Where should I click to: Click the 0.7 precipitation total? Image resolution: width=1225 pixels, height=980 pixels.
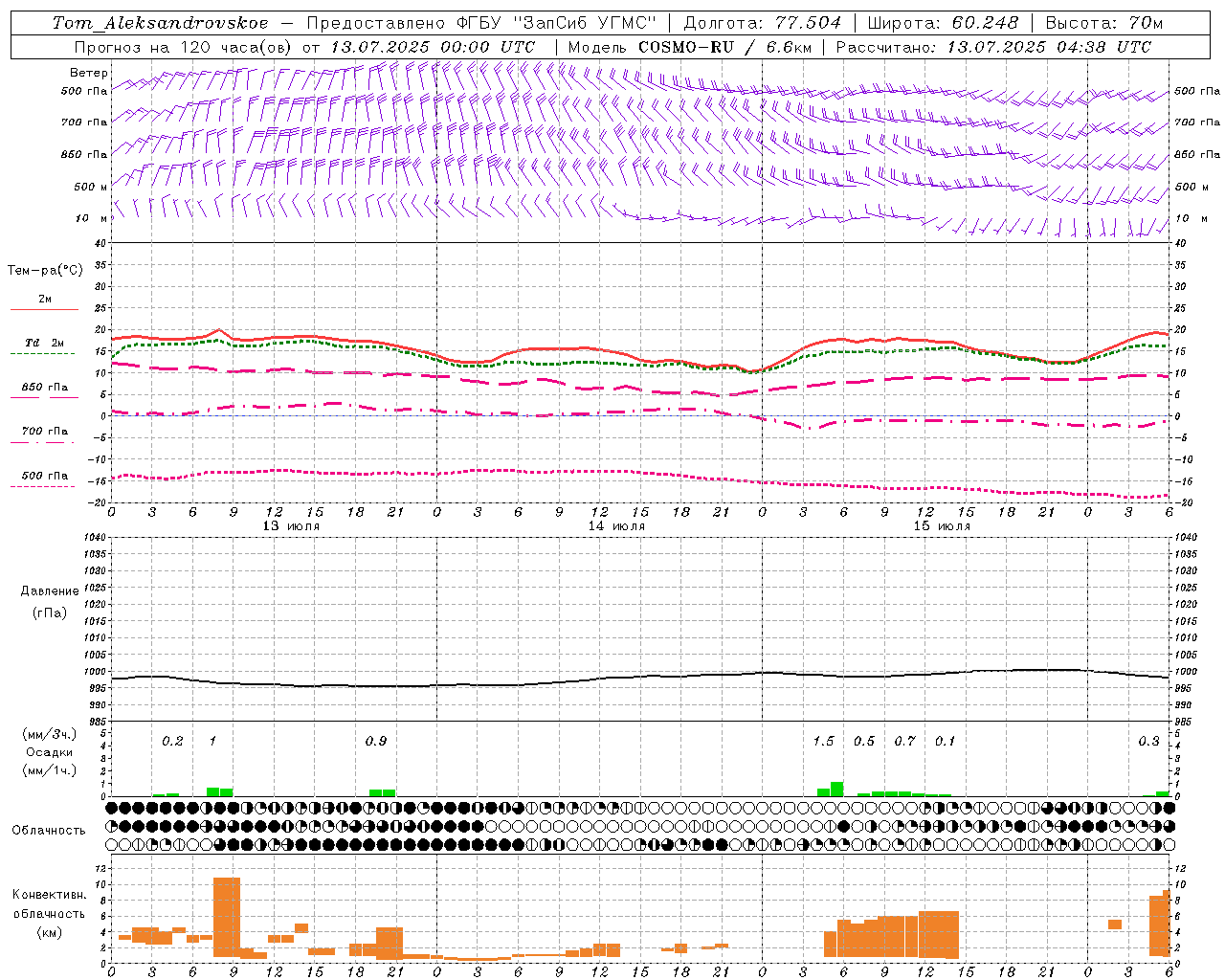click(x=905, y=741)
